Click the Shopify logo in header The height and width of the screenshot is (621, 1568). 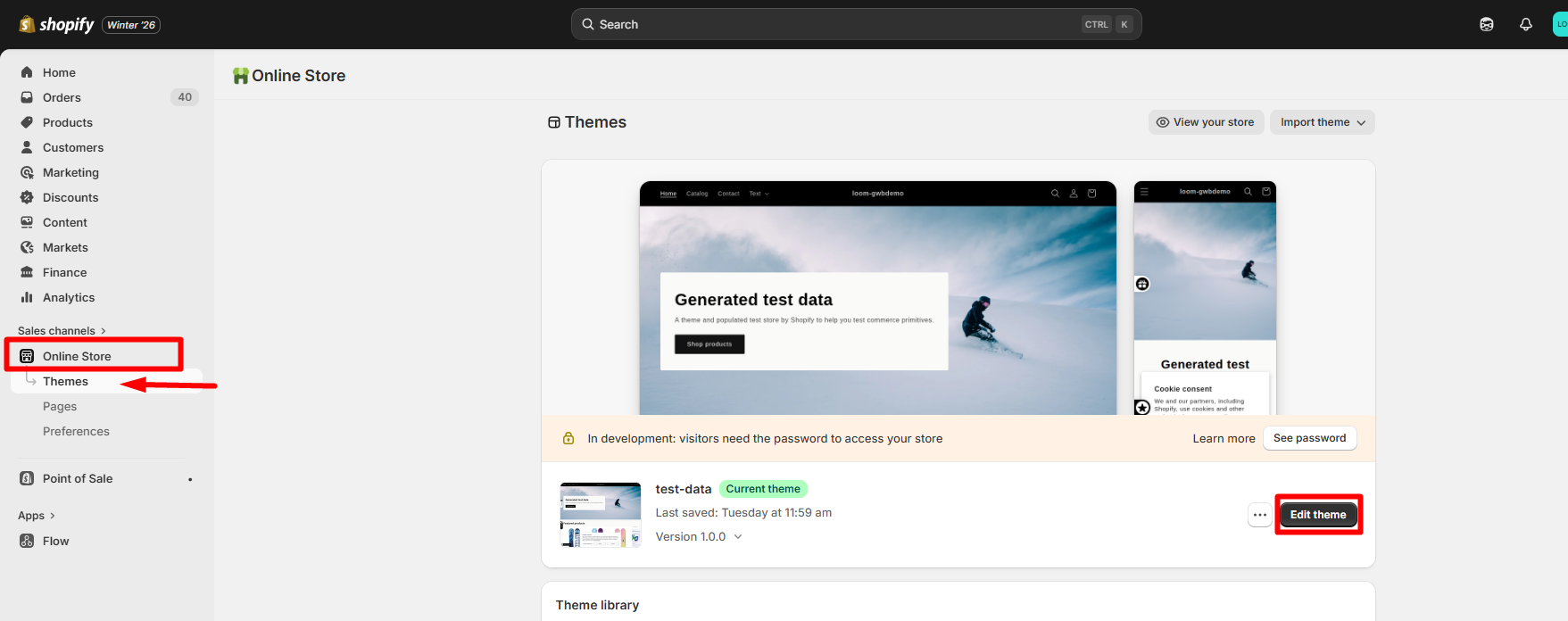pyautogui.click(x=57, y=24)
